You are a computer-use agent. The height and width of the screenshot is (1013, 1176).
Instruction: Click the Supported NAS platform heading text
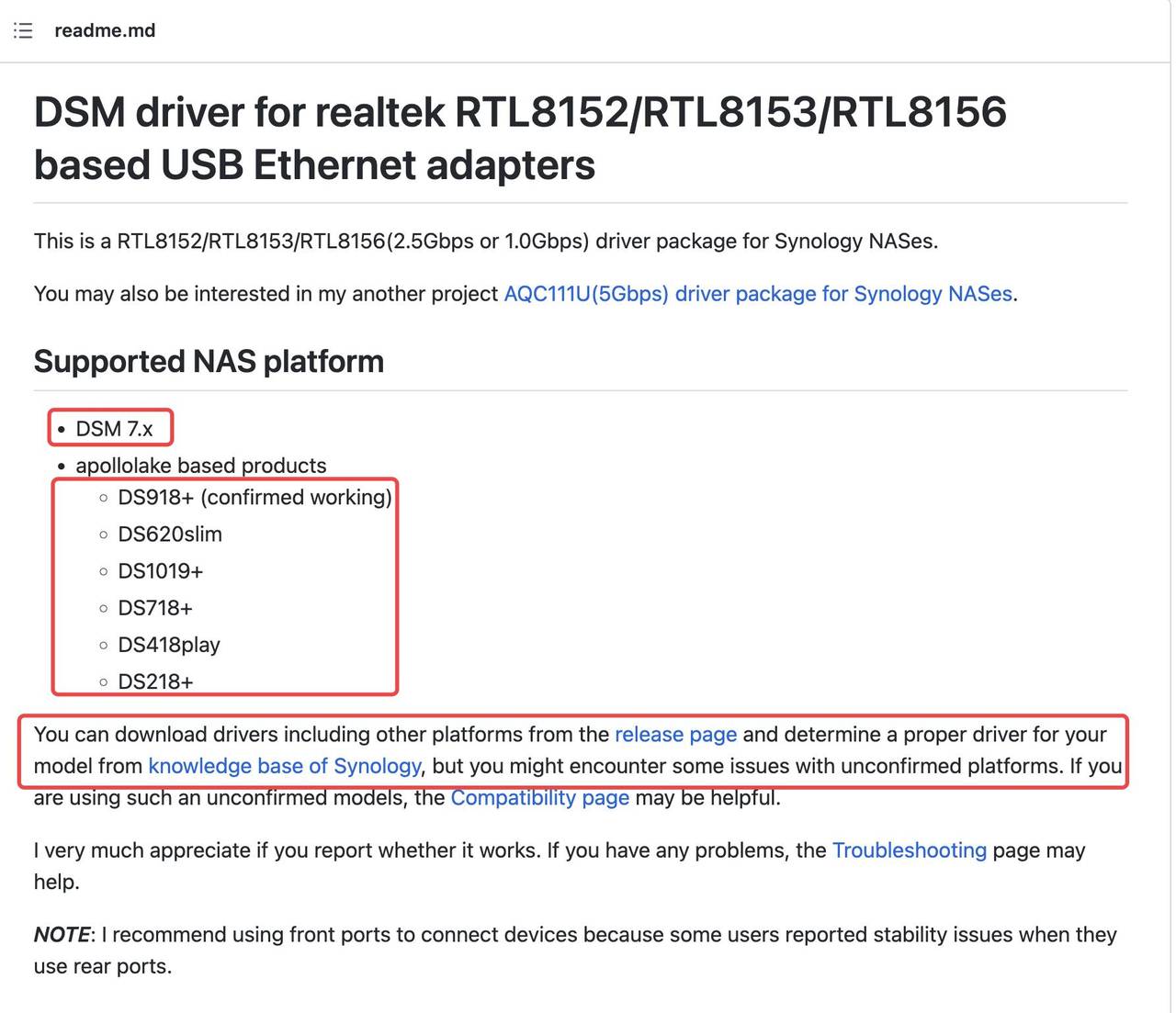pos(209,361)
